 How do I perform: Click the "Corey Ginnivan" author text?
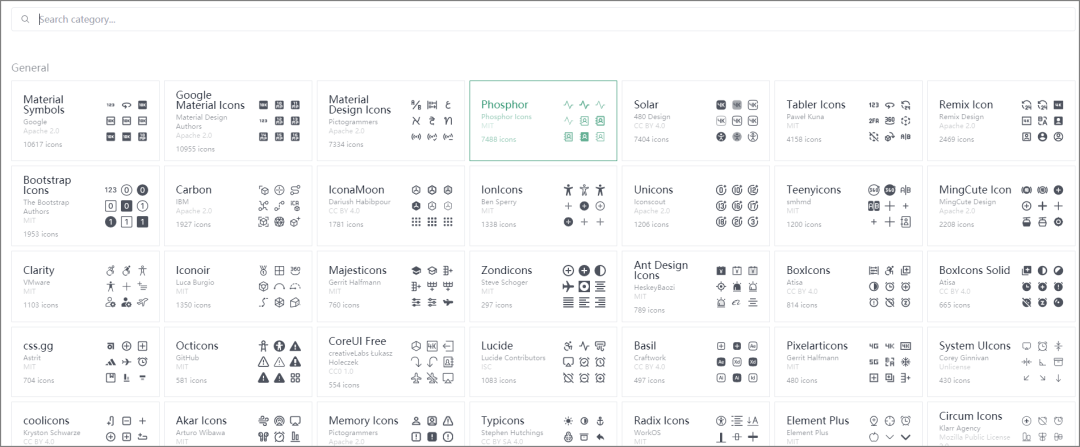pos(963,358)
